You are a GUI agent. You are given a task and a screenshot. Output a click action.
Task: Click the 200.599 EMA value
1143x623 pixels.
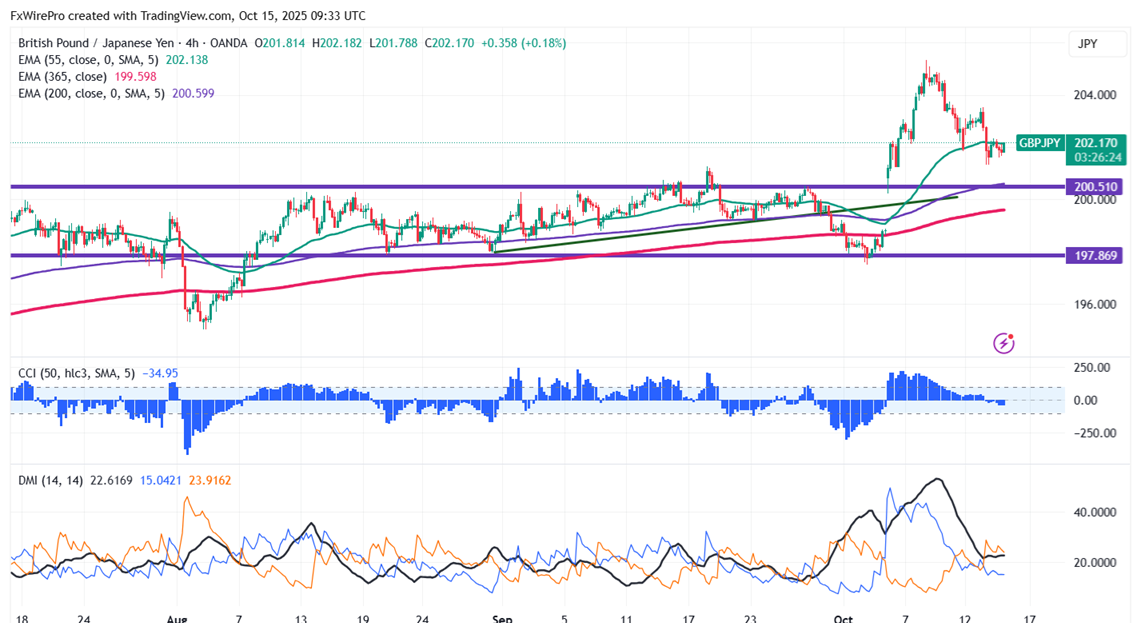pyautogui.click(x=193, y=93)
